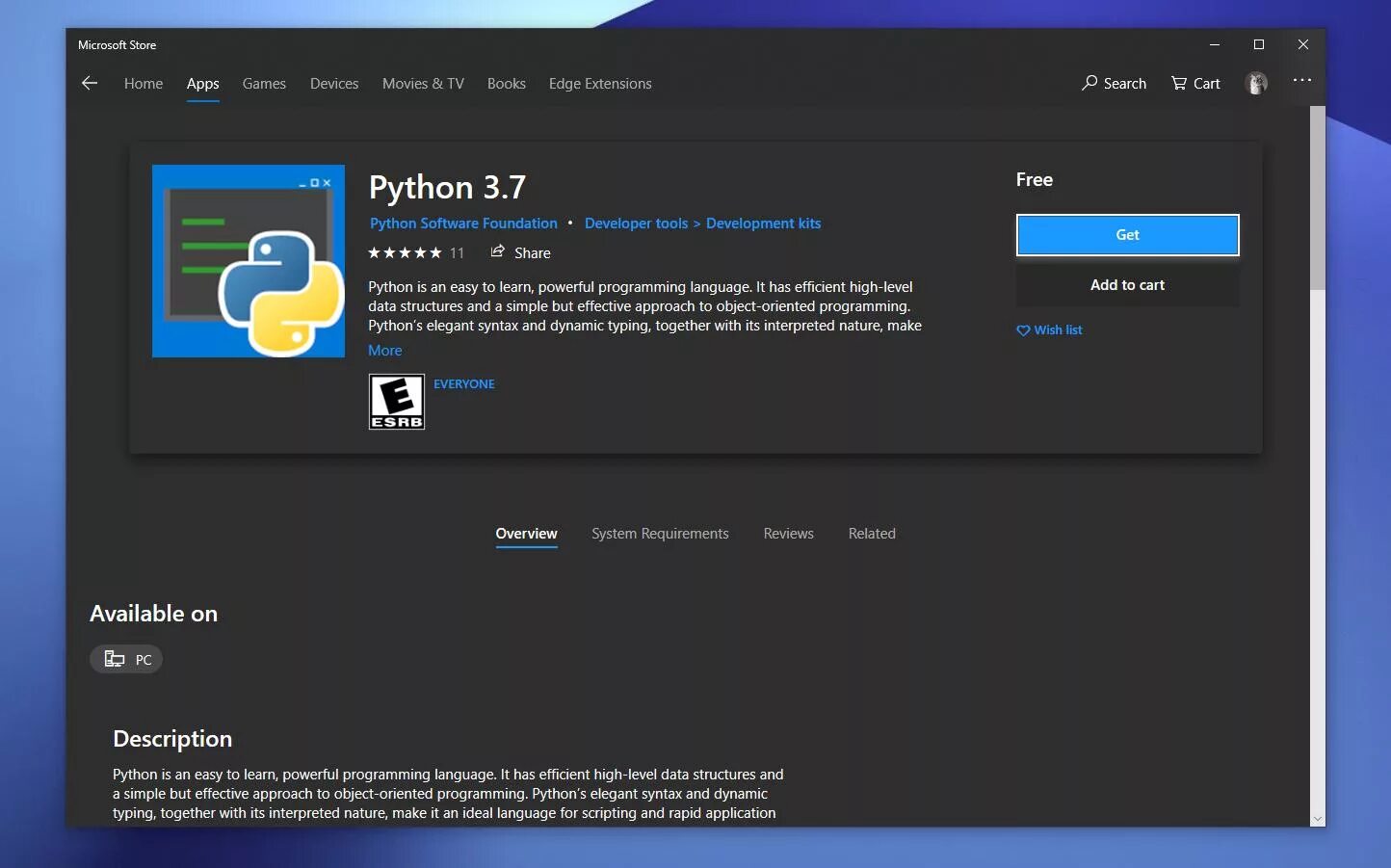Click the Available on heading

pos(153,614)
